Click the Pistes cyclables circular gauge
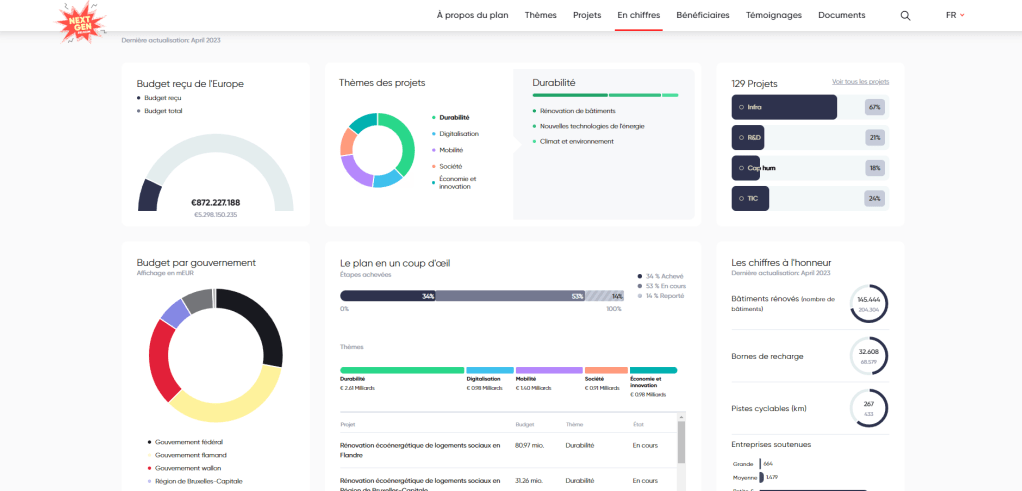1022x491 pixels. tap(868, 408)
